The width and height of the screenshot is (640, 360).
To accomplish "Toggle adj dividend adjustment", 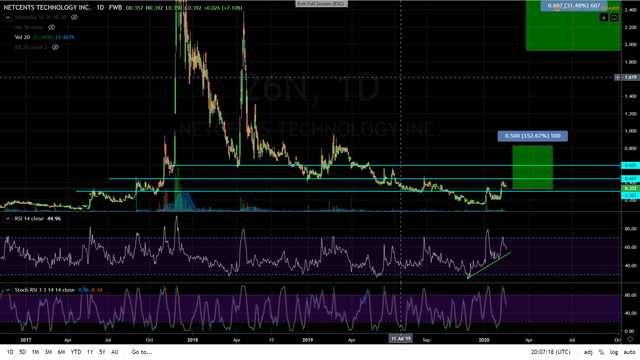I will click(588, 352).
